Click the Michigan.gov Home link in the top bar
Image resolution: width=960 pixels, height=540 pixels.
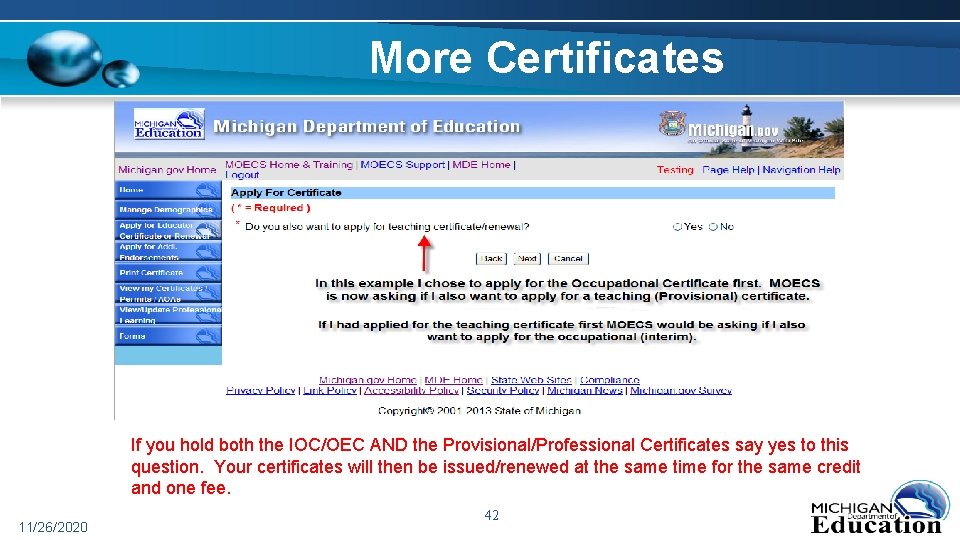tap(167, 170)
